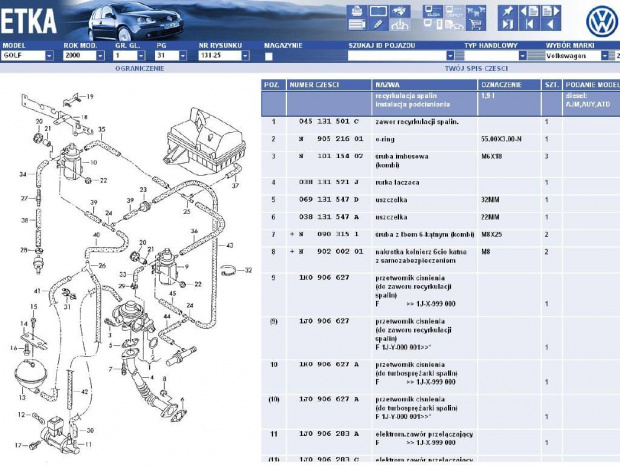Click the ELSA computer icon
620x468 pixels.
coord(433,11)
